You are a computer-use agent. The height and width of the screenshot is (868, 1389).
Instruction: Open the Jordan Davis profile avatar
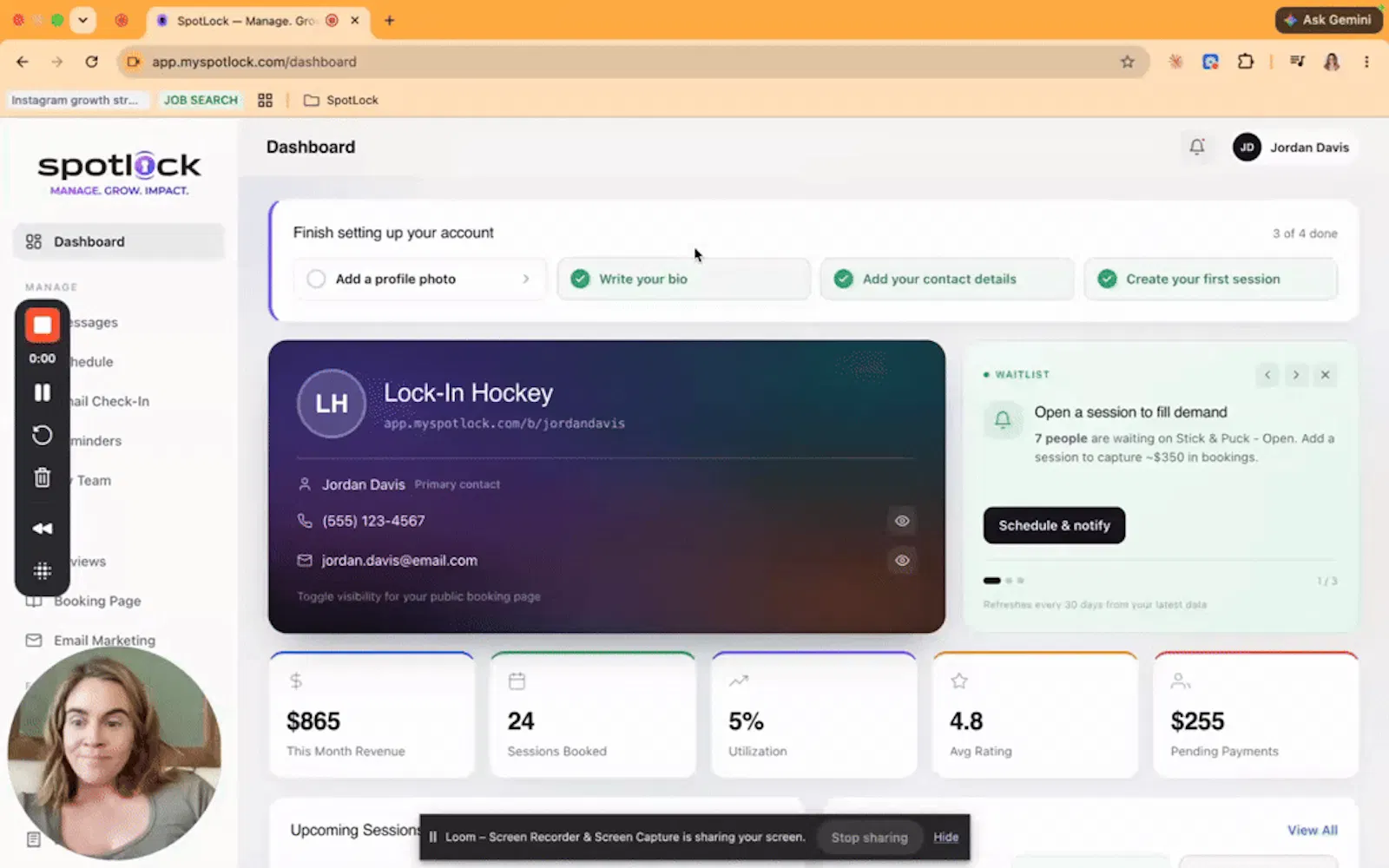click(x=1247, y=148)
